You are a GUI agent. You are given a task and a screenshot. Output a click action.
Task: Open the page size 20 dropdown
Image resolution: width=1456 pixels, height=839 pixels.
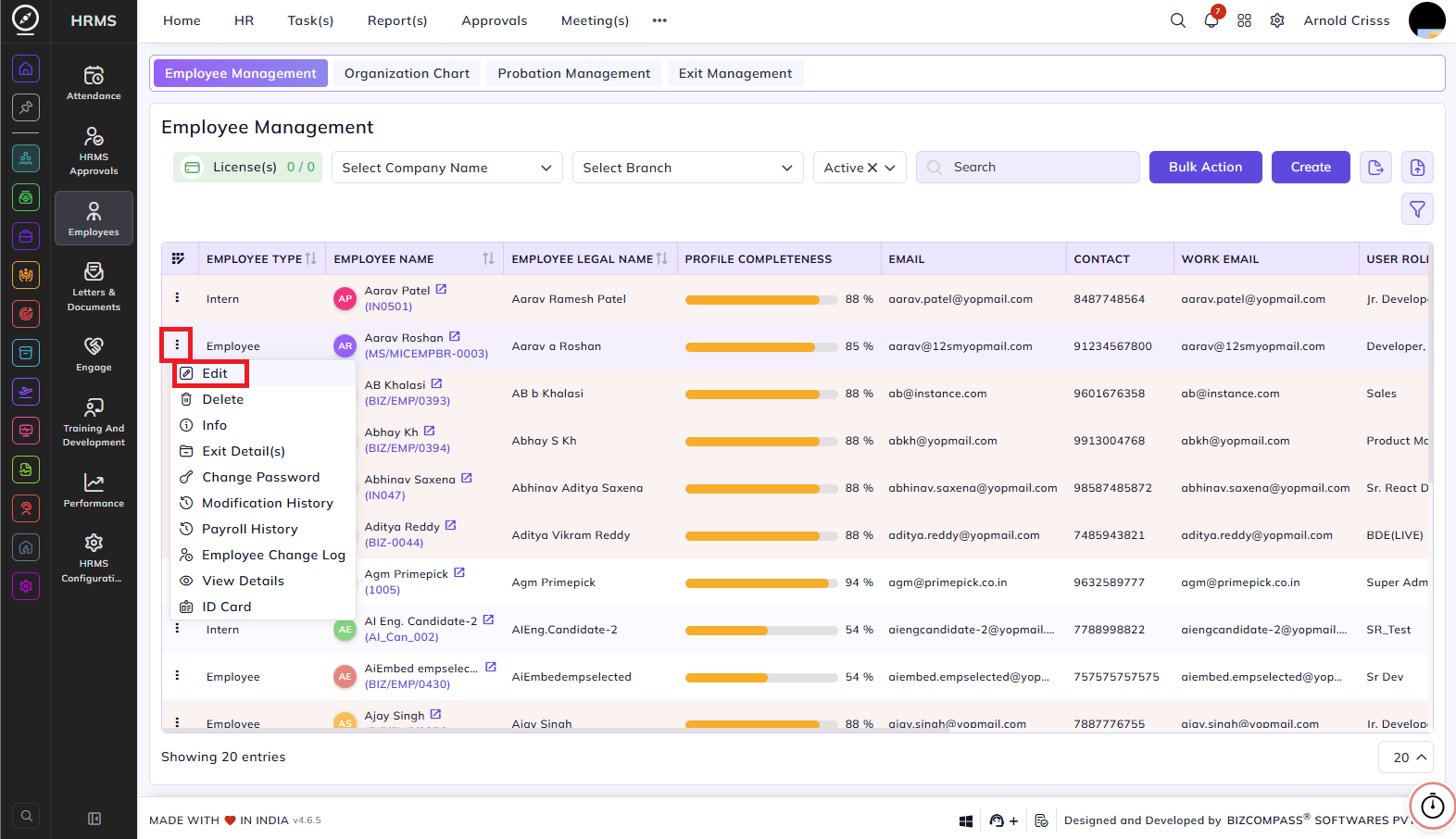click(1406, 758)
